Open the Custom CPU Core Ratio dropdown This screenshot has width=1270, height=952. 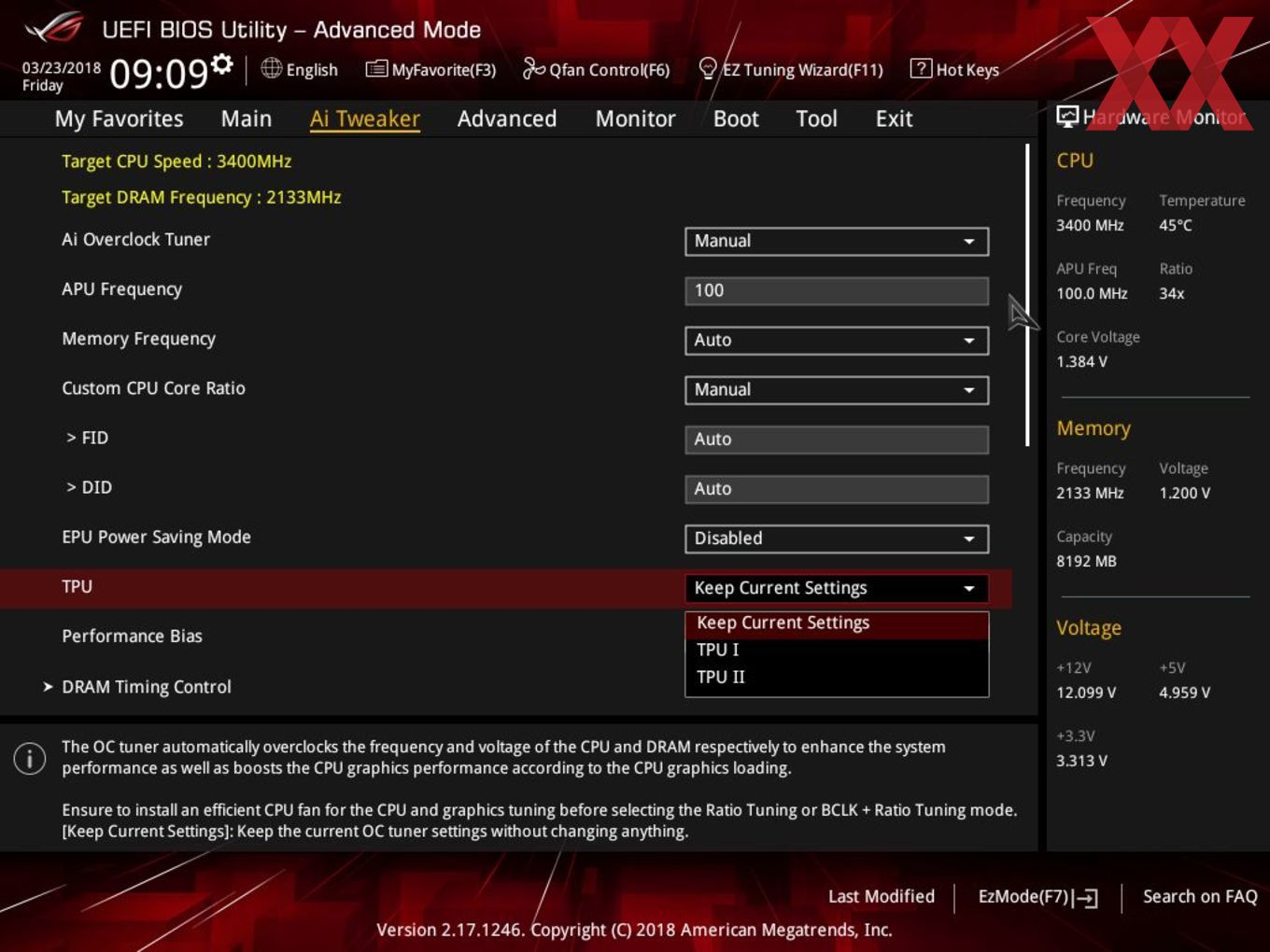coord(837,389)
